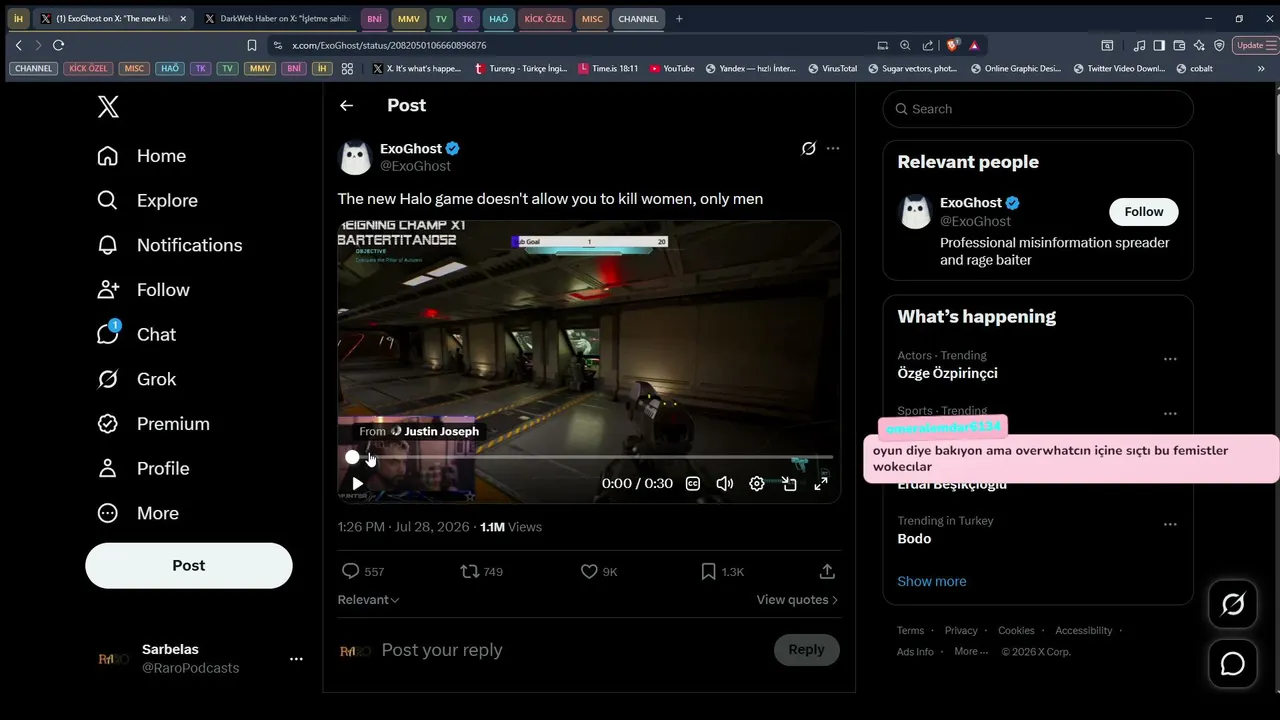This screenshot has width=1280, height=720.
Task: Click the video progress scrubber handle
Action: click(x=352, y=457)
